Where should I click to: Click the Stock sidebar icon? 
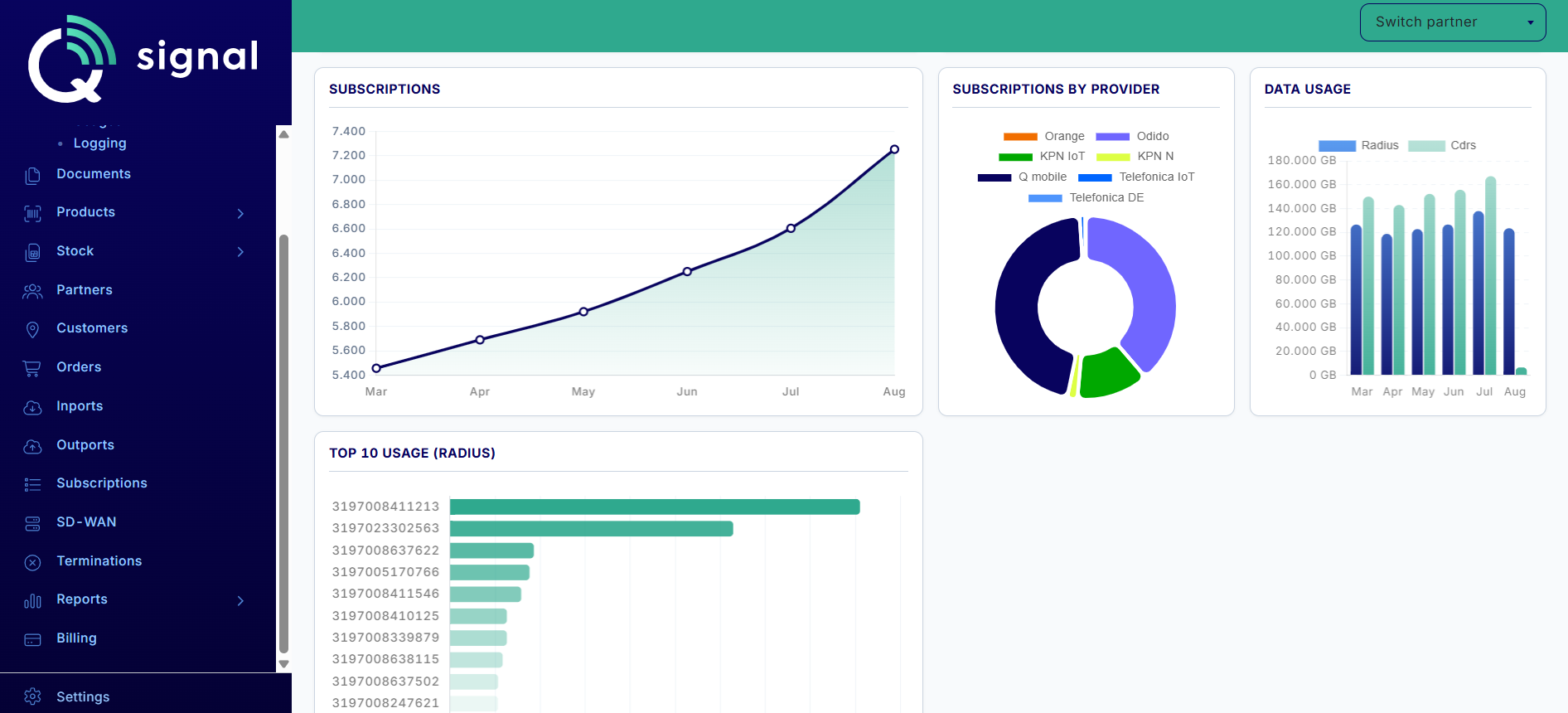point(32,252)
